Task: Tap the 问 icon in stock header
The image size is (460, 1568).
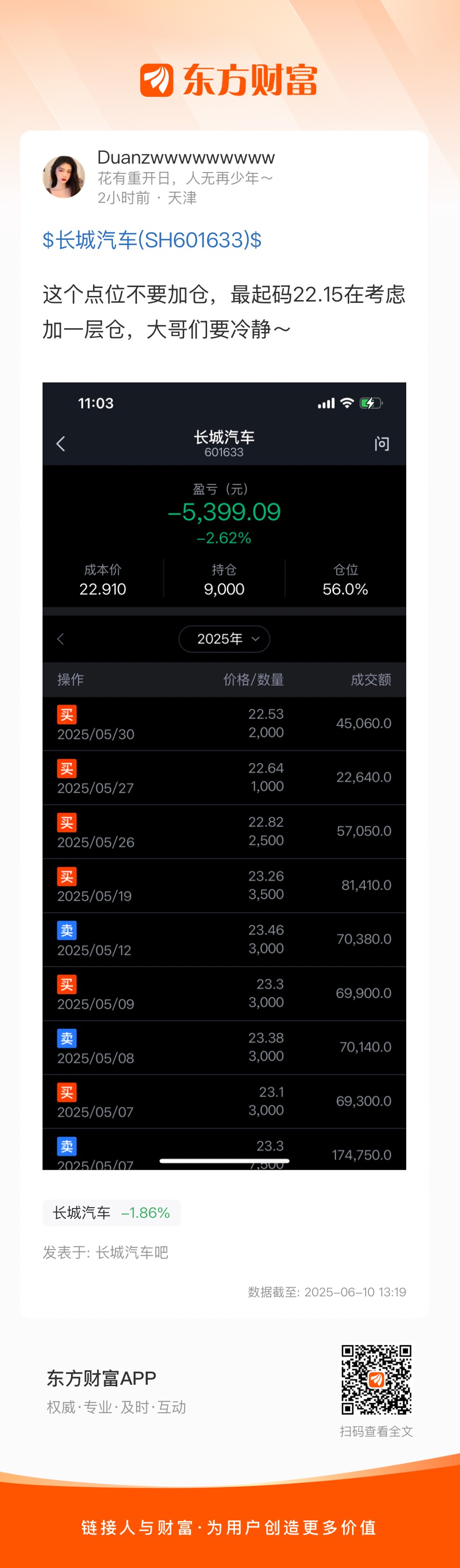Action: tap(381, 444)
